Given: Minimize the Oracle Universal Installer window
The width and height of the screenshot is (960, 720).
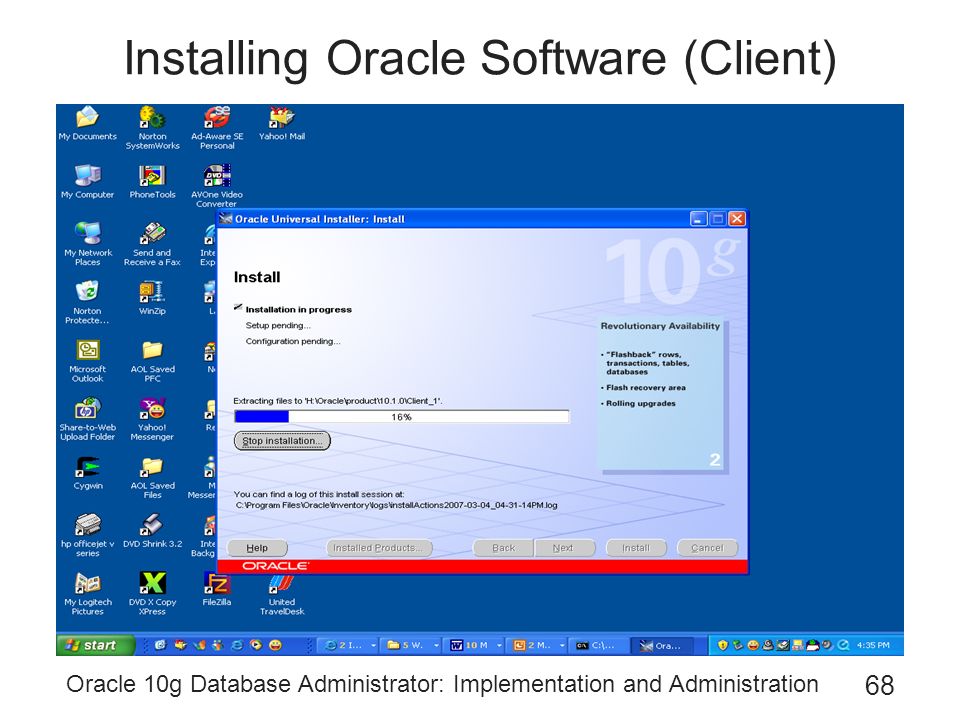Looking at the screenshot, I should pos(699,219).
